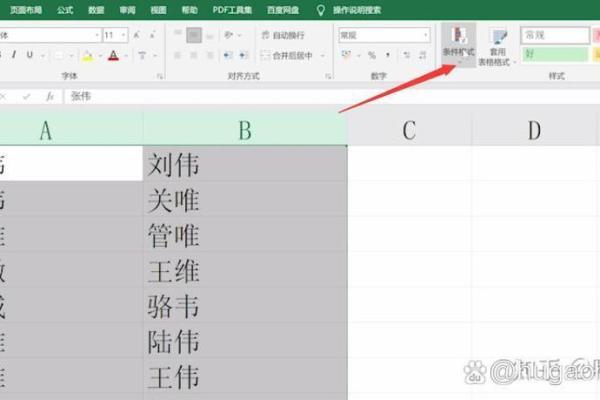Viewport: 600px width, 400px height.
Task: Apply comma style
Action: 388,56
